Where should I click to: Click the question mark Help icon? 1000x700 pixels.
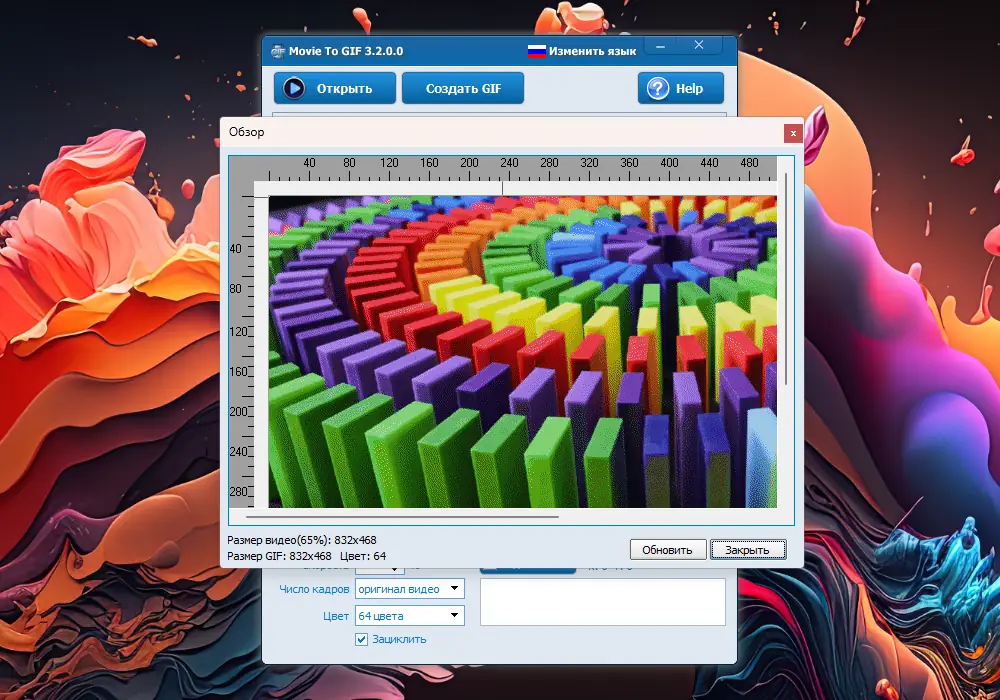[x=658, y=88]
